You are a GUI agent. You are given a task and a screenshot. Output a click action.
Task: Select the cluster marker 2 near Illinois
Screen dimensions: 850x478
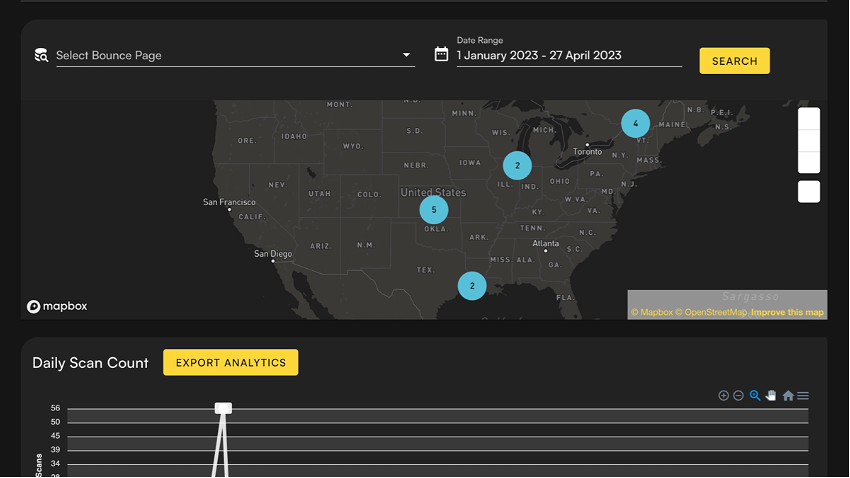(517, 166)
